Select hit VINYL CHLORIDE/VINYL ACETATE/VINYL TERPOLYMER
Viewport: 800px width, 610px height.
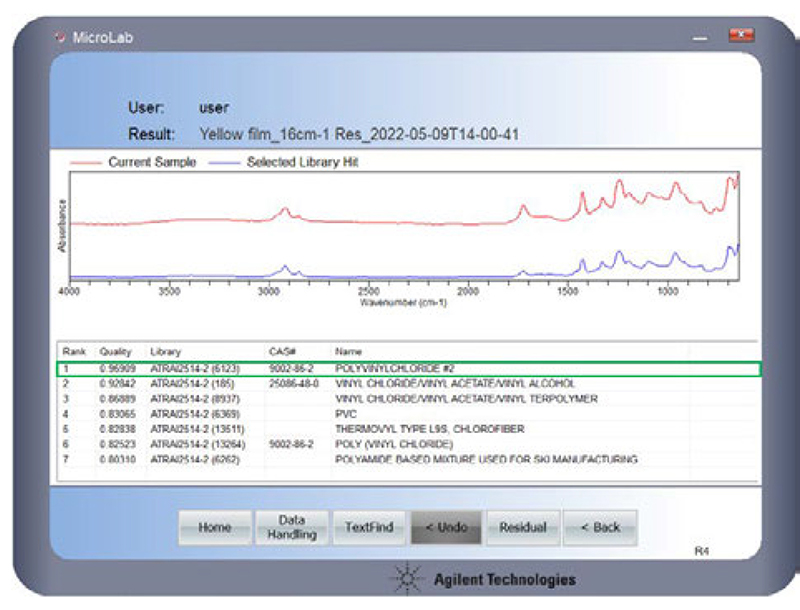[409, 399]
